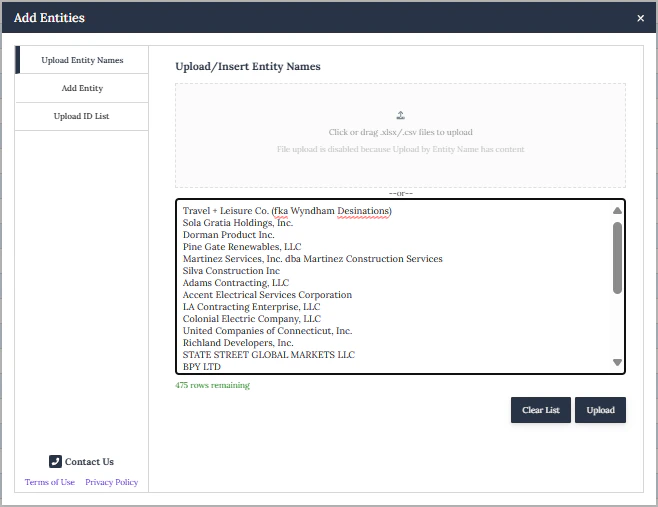The width and height of the screenshot is (658, 507).
Task: Open the Contact Us link
Action: [81, 462]
